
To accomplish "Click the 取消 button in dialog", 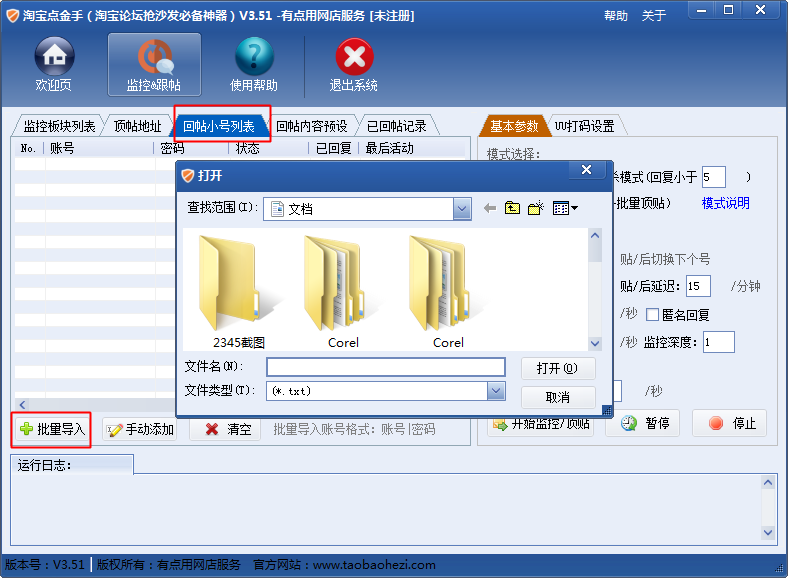I will pos(558,398).
